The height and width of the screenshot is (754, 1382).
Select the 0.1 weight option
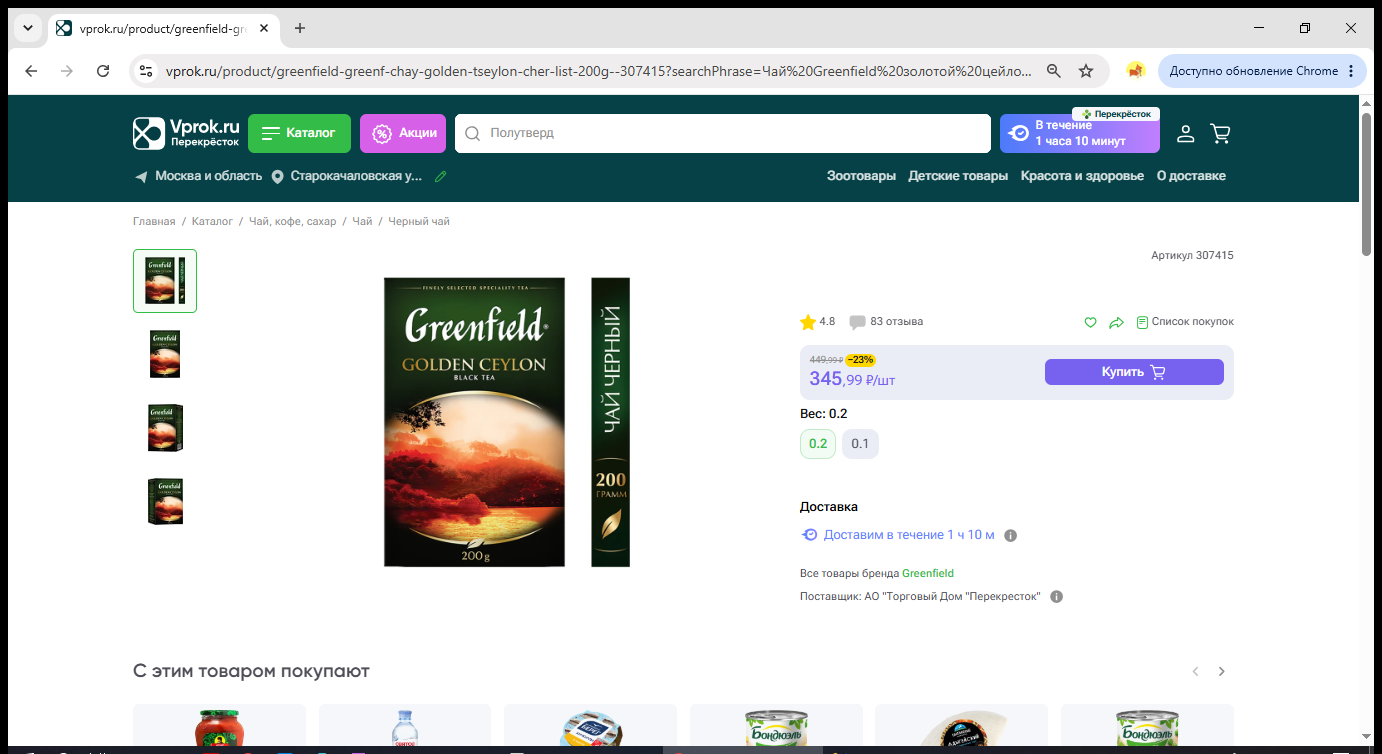click(x=860, y=444)
